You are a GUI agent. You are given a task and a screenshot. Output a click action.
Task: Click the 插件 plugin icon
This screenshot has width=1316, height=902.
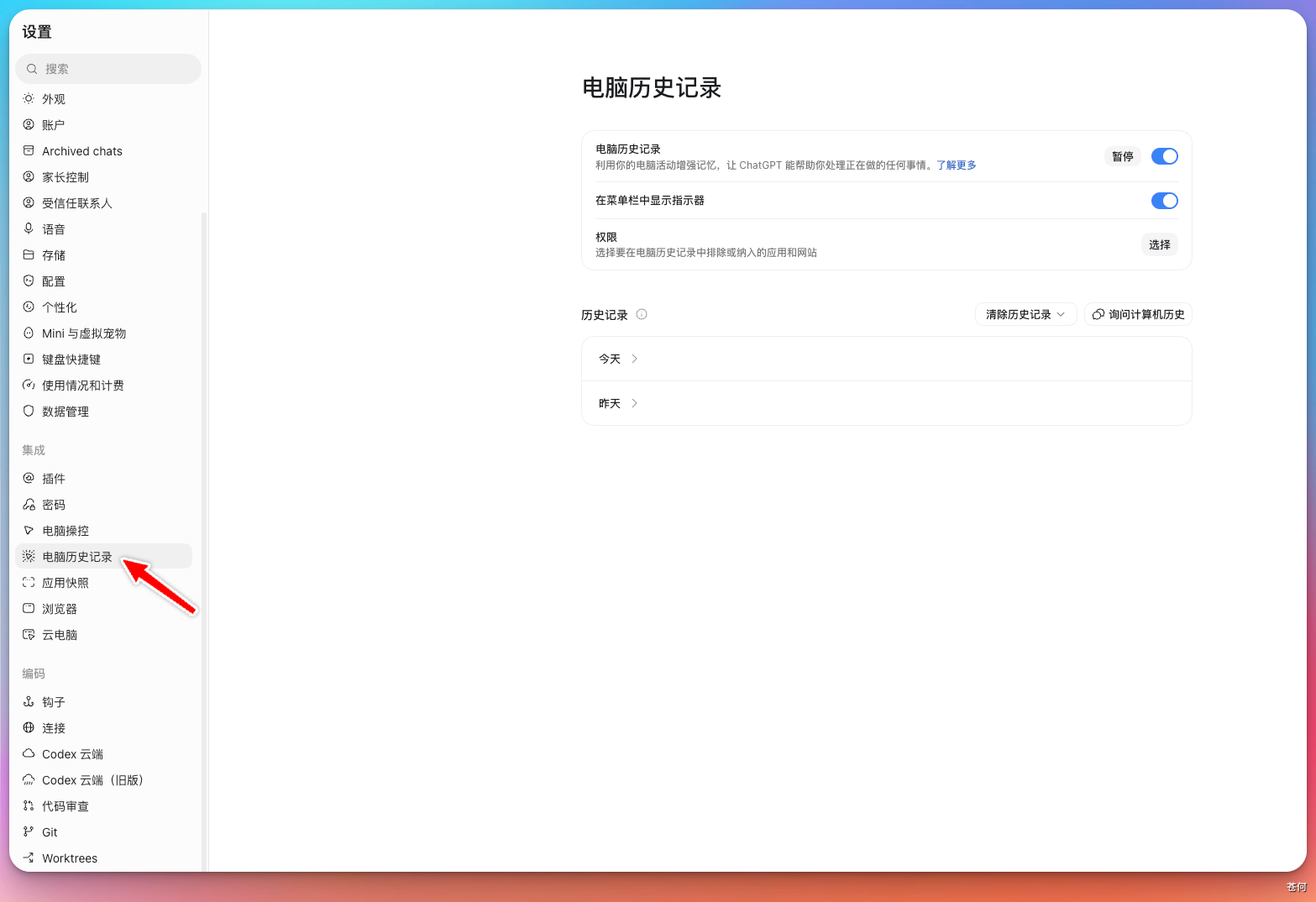(29, 478)
